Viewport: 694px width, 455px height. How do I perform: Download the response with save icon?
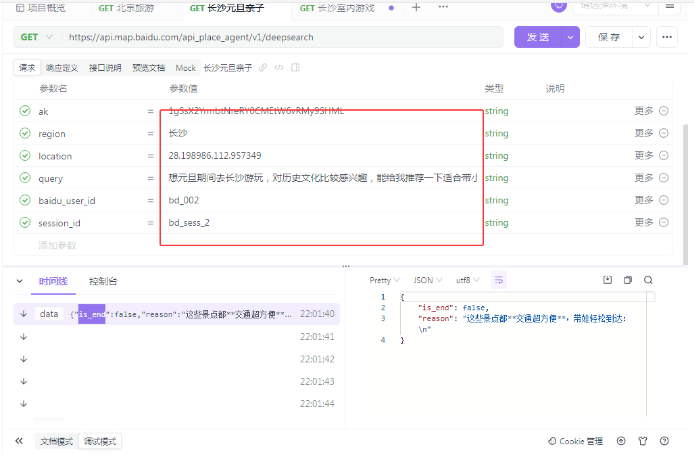click(x=607, y=280)
